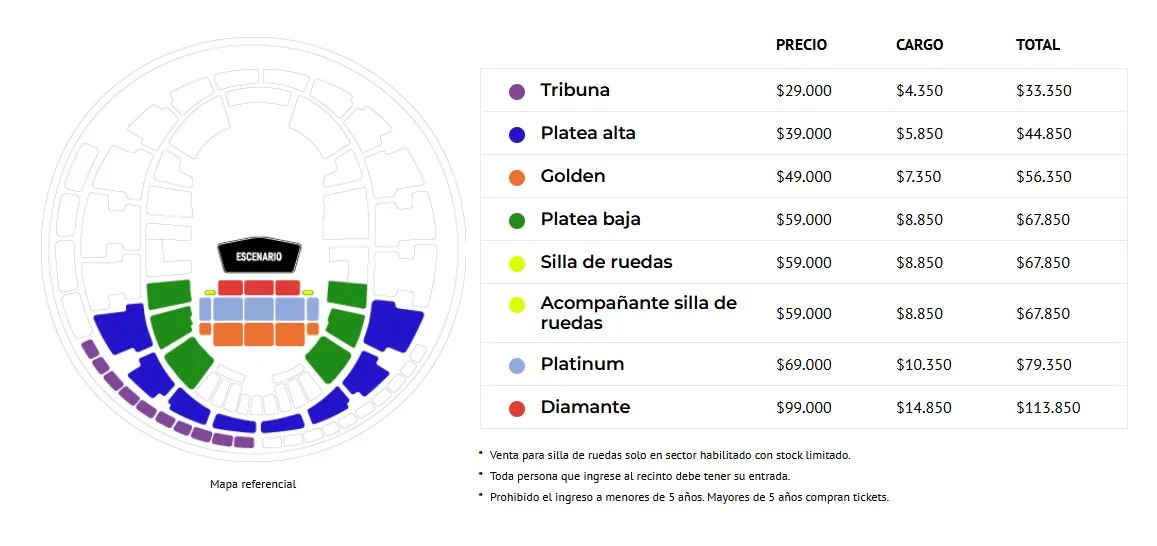
Task: Click the Silla de ruedas row label
Action: click(606, 262)
